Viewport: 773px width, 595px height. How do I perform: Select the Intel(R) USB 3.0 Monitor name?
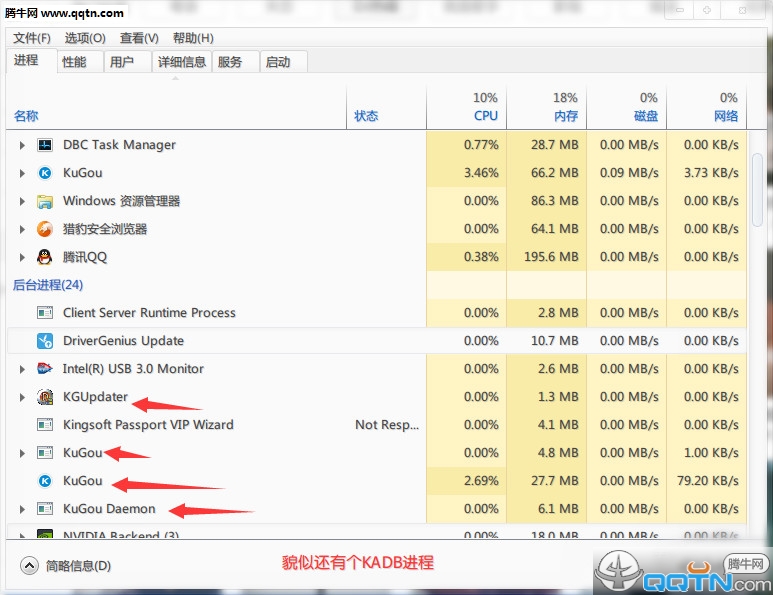tap(133, 369)
